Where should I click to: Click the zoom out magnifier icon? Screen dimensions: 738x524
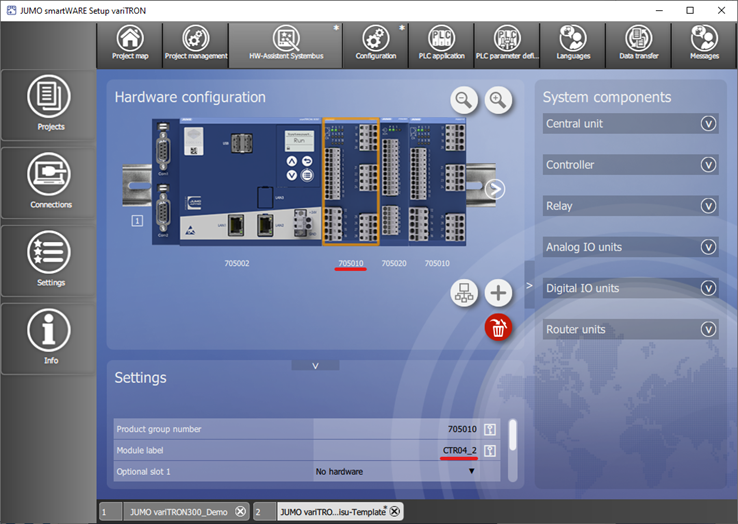click(463, 99)
